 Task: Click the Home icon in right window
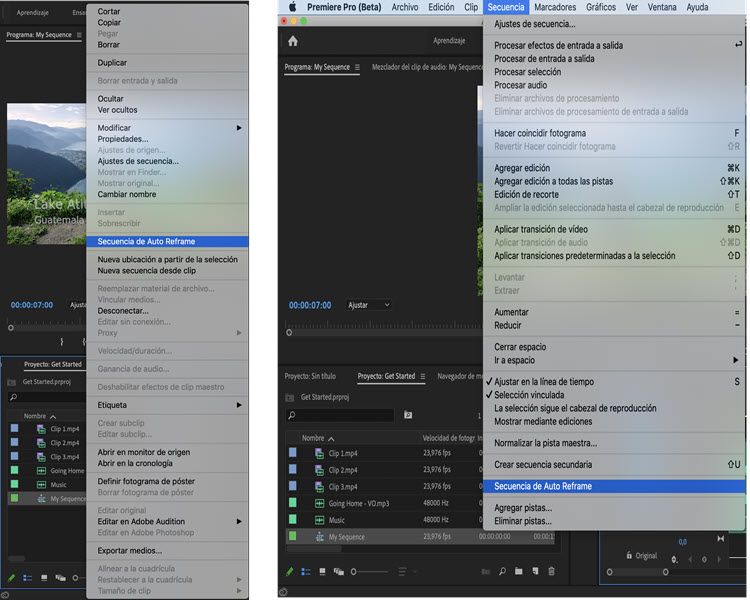click(293, 41)
